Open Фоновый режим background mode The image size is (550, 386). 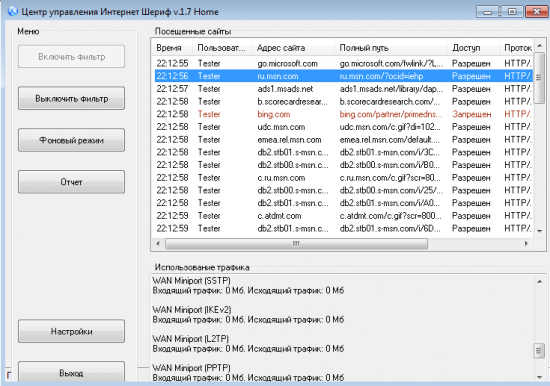click(72, 140)
